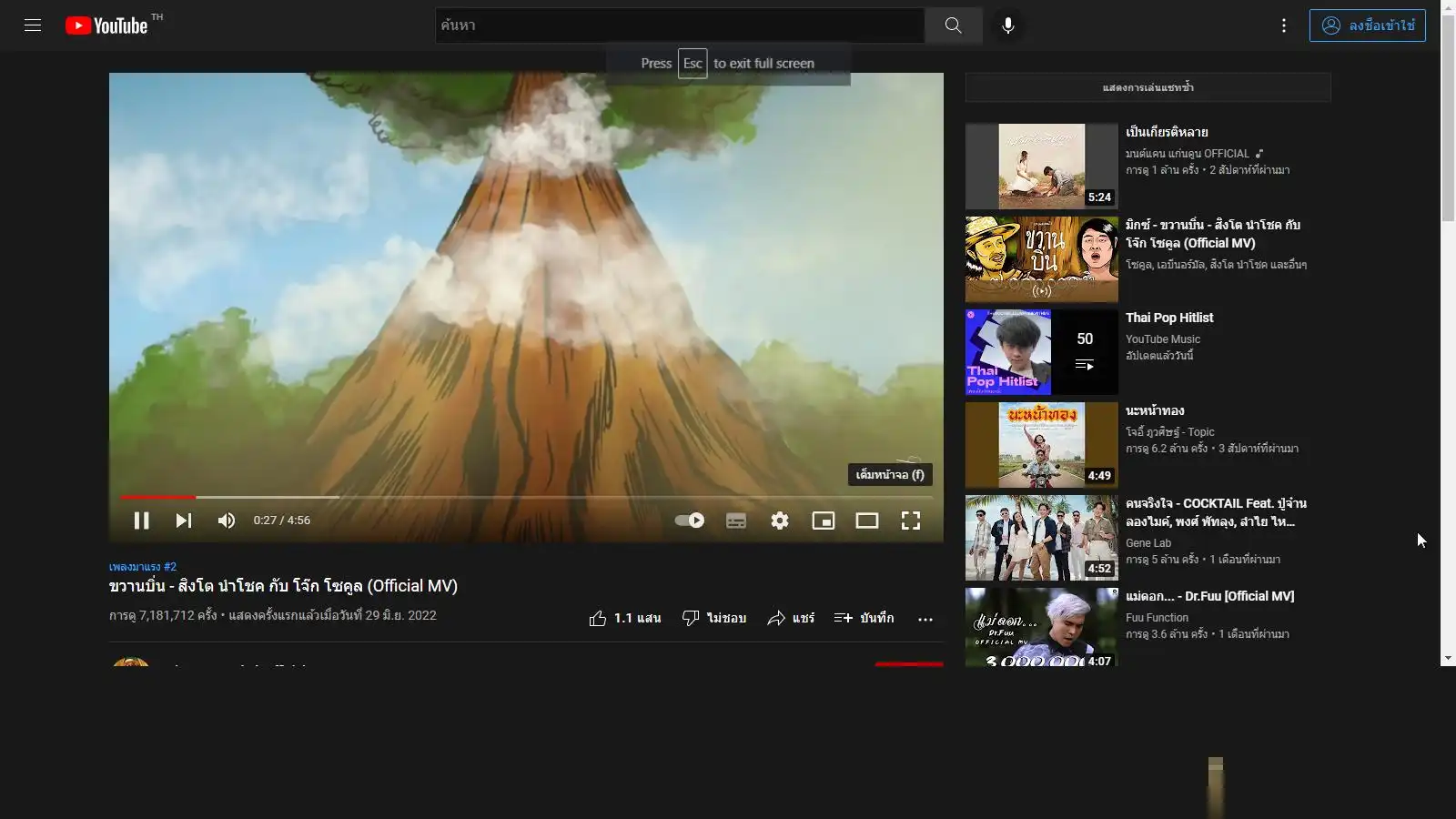The width and height of the screenshot is (1456, 819).
Task: Open the นะหน้าทอง video title
Action: click(1156, 410)
